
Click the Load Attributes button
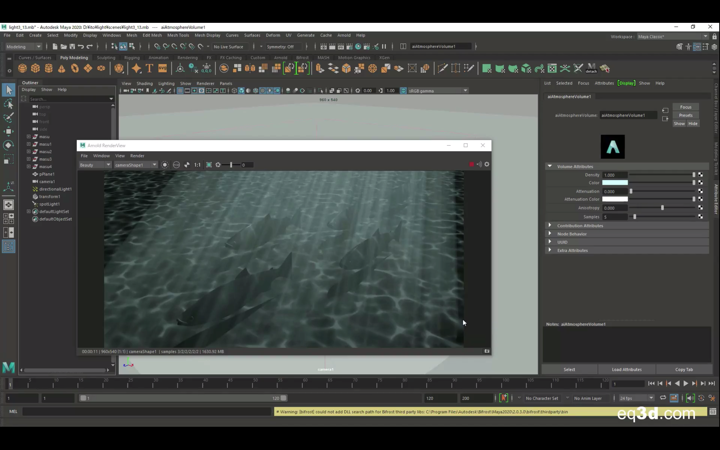tap(626, 369)
